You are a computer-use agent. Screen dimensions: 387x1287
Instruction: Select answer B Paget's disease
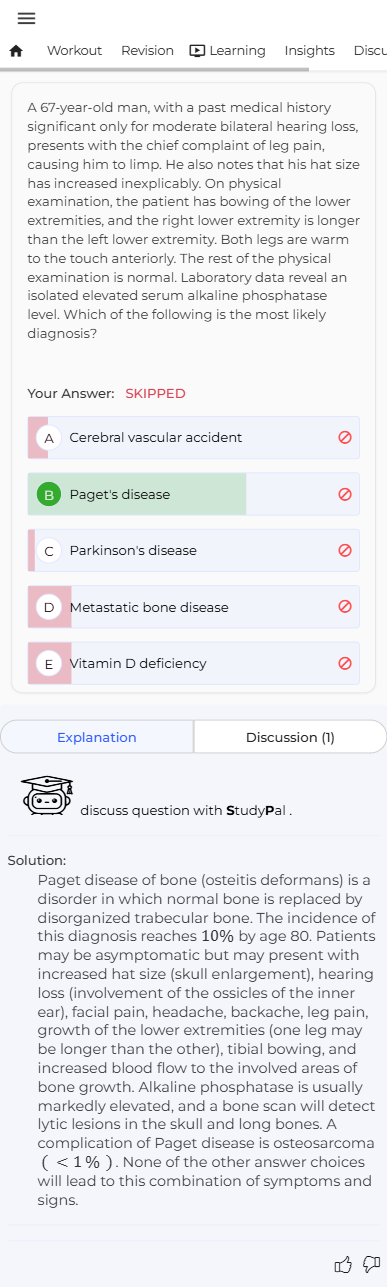click(193, 494)
